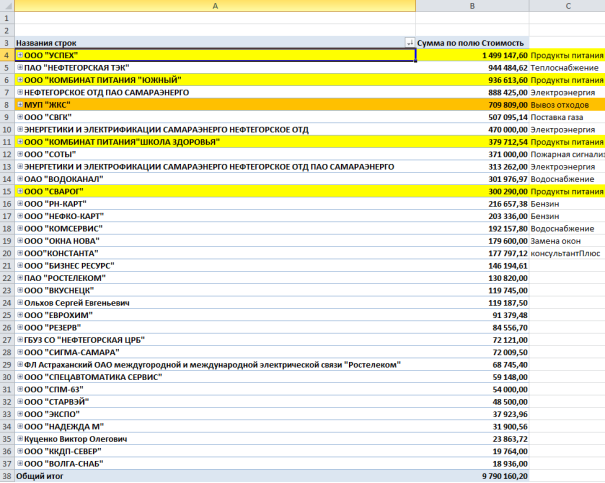Select row 8 header
This screenshot has width=605, height=483.
tap(7, 105)
